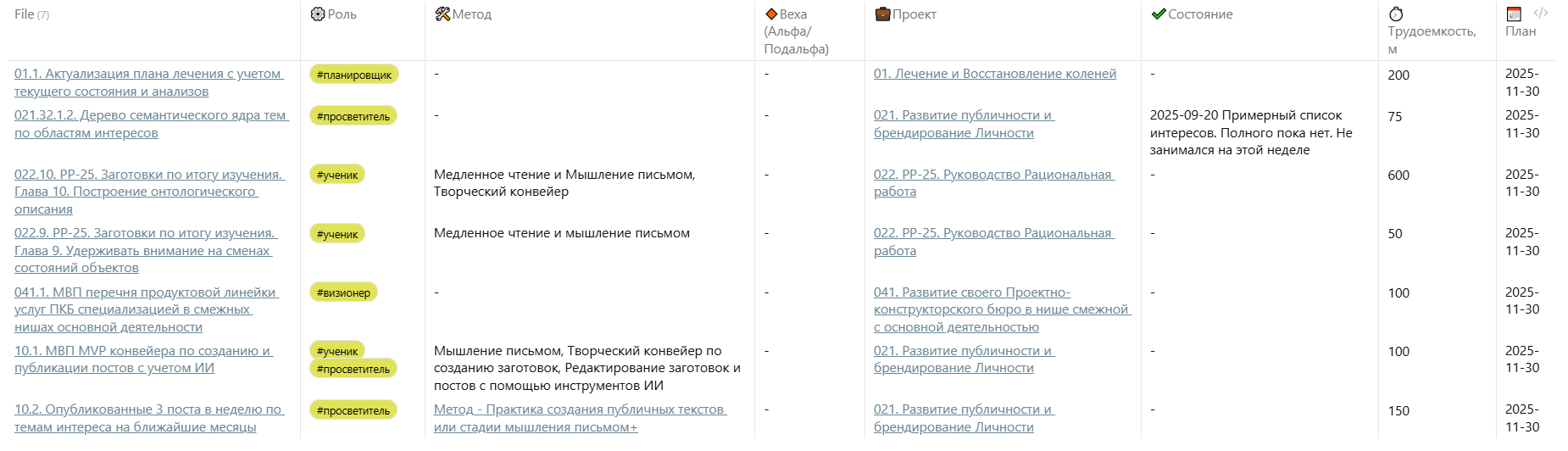Click the green checkmark icon beside Состояние
1568x451 pixels.
click(x=1159, y=14)
